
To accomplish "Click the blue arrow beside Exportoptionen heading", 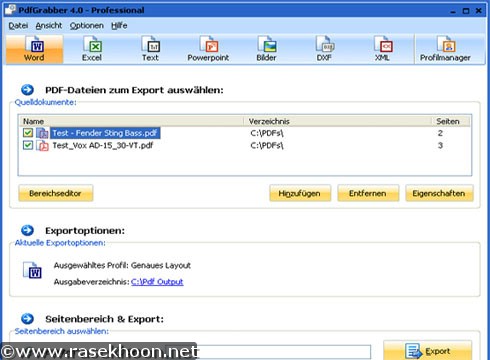I will click(x=27, y=230).
